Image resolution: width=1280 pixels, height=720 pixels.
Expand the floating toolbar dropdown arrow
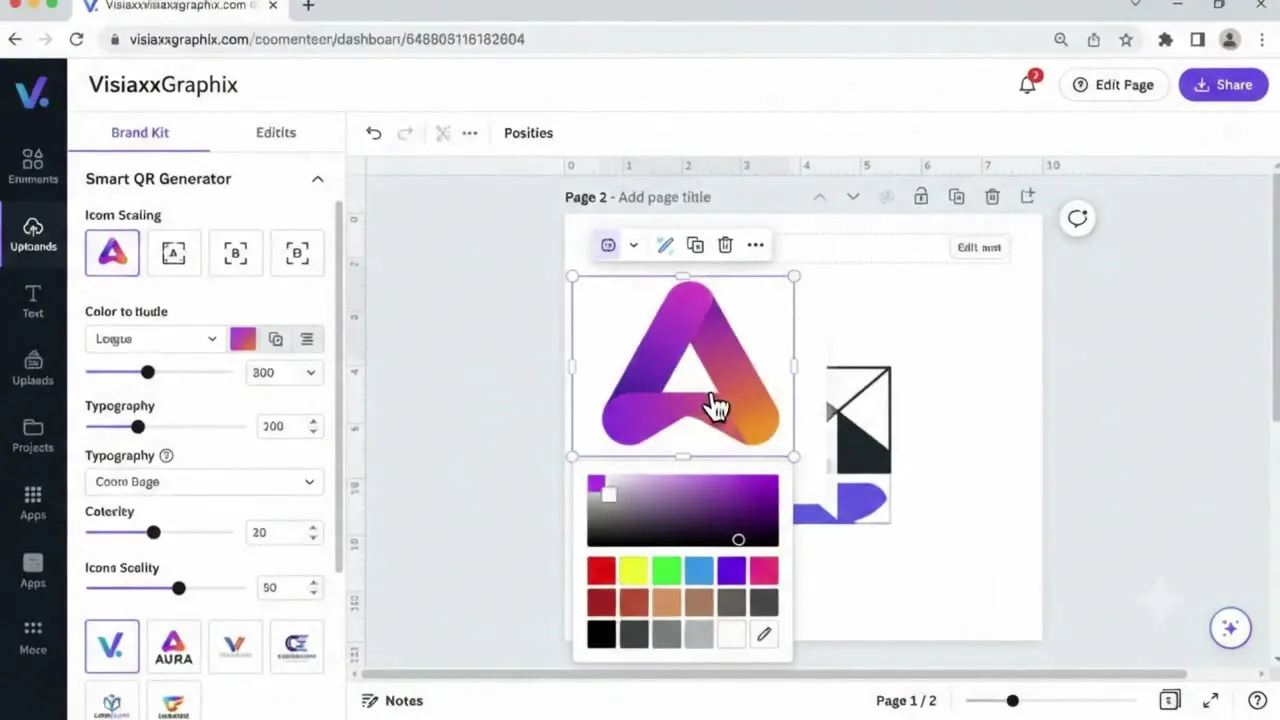click(633, 245)
